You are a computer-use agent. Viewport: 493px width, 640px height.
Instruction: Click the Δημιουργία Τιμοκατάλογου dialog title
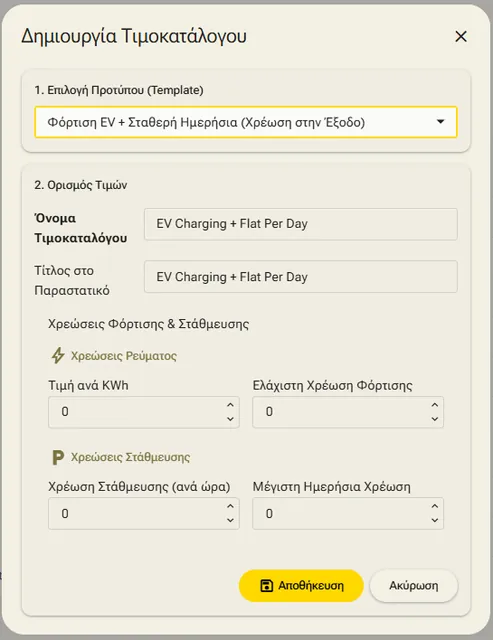pos(134,36)
